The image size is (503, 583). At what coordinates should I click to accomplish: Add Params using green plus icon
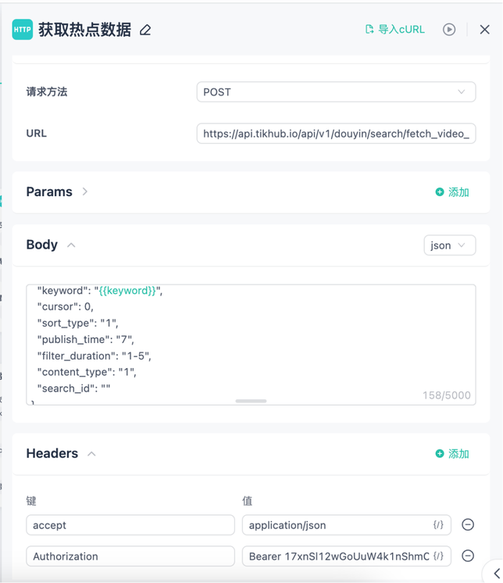coord(439,192)
